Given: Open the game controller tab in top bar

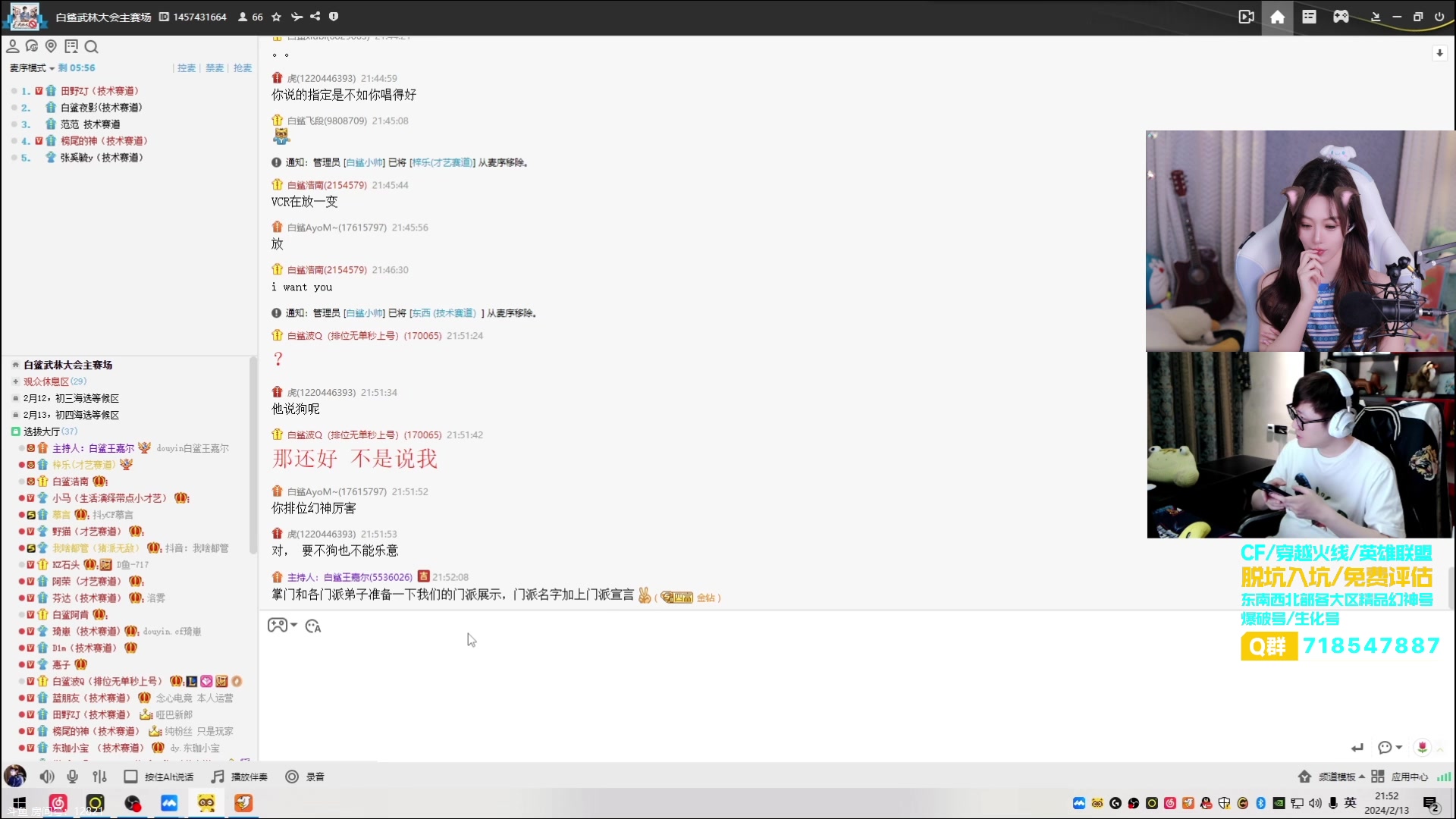Looking at the screenshot, I should click(x=1341, y=17).
